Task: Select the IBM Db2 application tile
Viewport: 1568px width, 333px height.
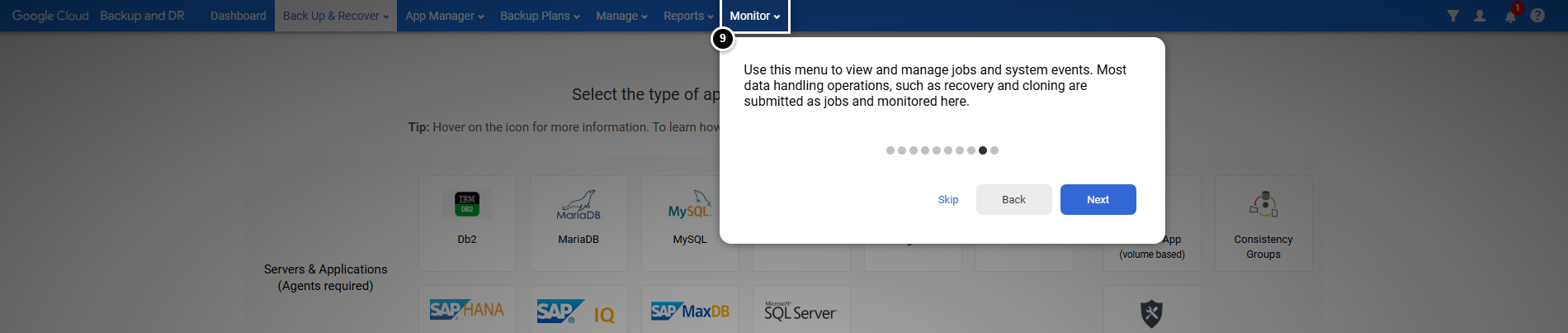Action: (x=467, y=222)
